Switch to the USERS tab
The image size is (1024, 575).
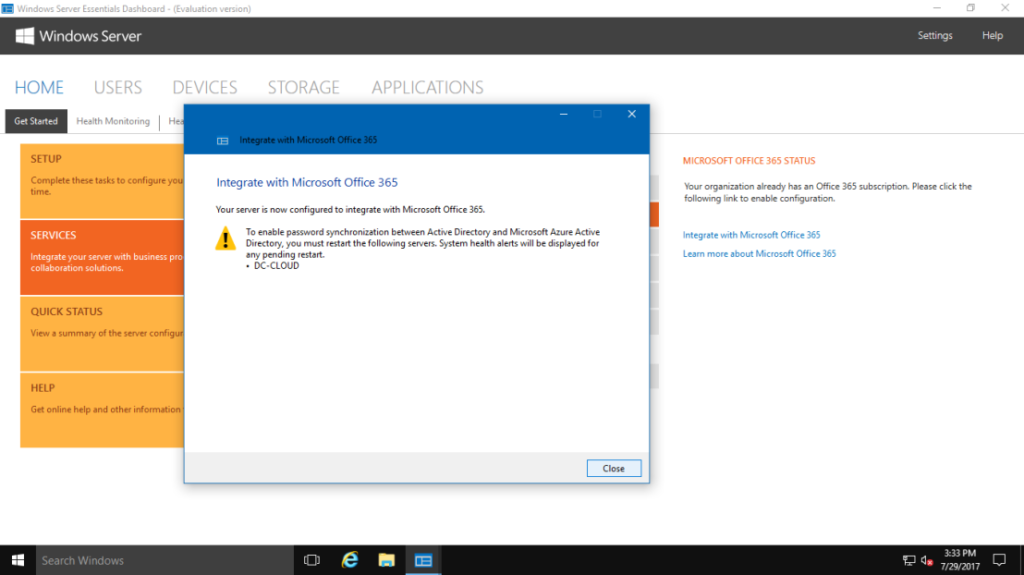coord(118,88)
